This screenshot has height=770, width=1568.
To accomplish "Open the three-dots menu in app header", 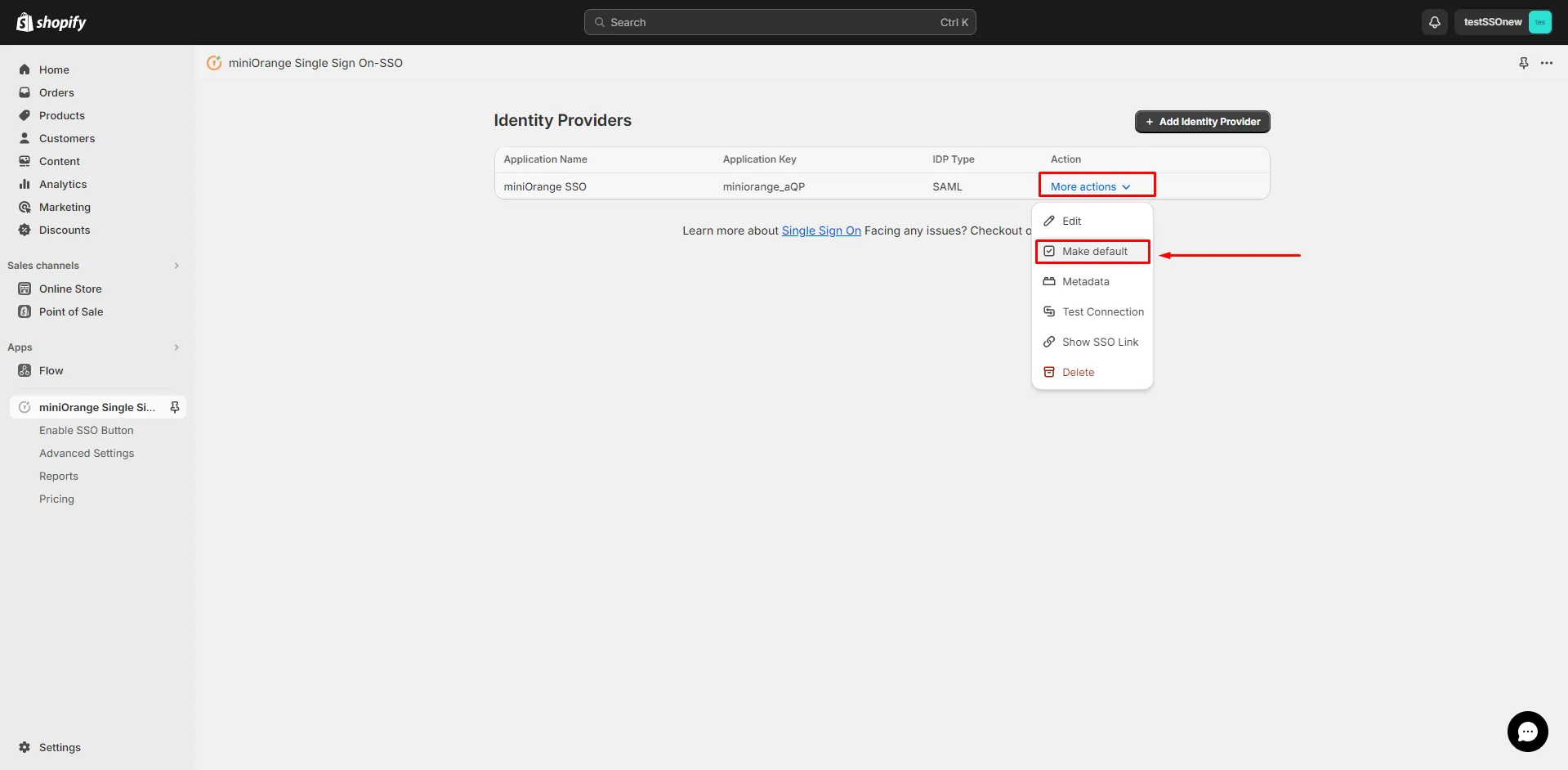I will tap(1547, 63).
